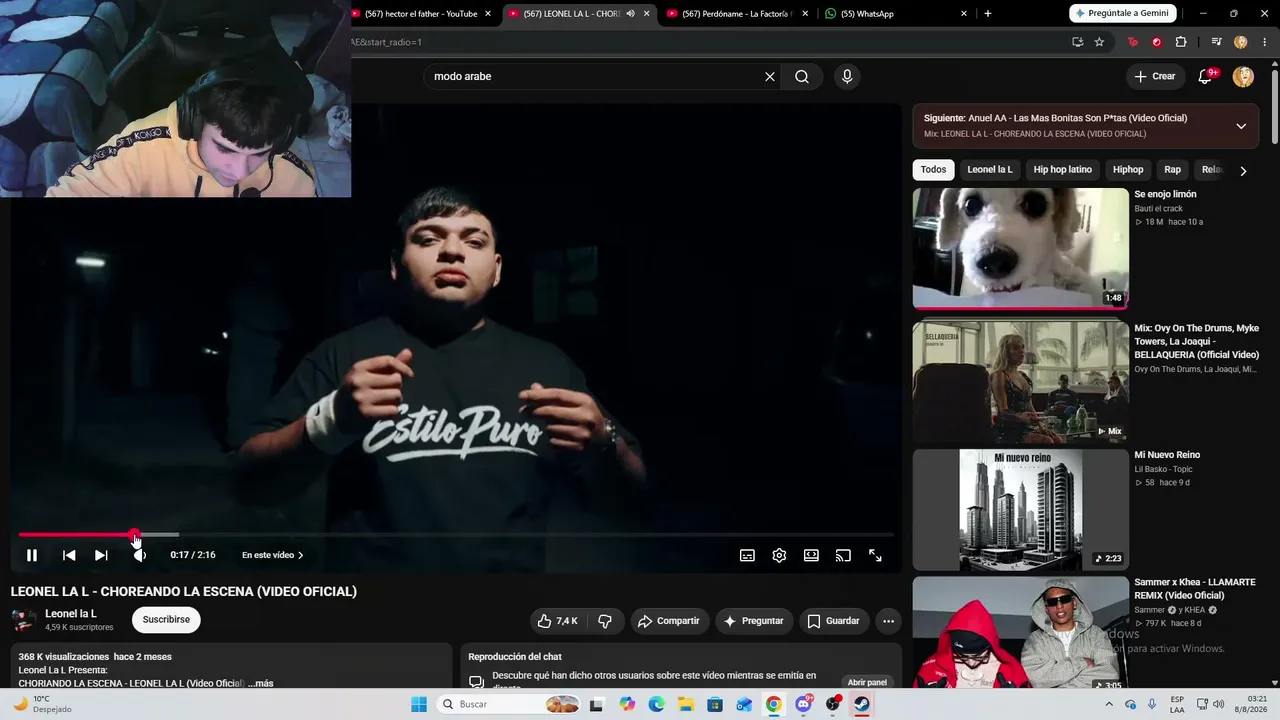Clear the 'modo arabe' search text
The height and width of the screenshot is (720, 1280).
[770, 76]
